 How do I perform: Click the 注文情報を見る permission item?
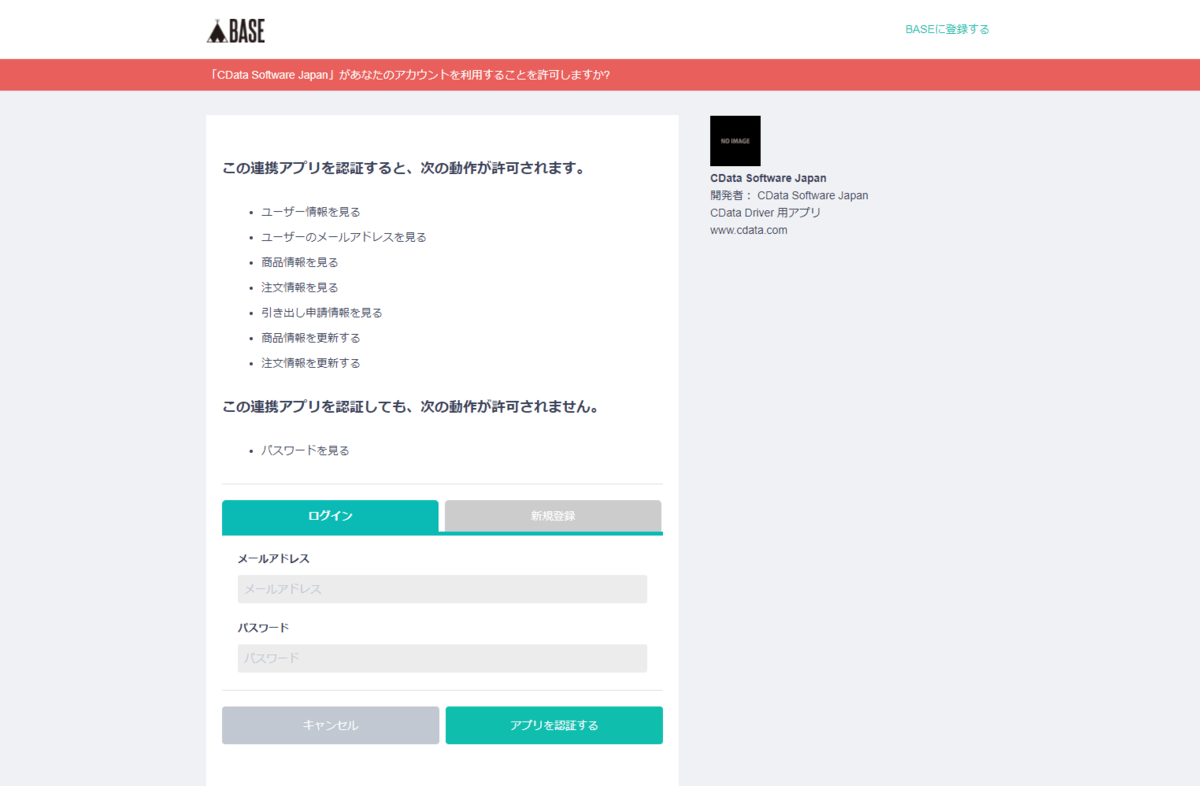pyautogui.click(x=300, y=287)
